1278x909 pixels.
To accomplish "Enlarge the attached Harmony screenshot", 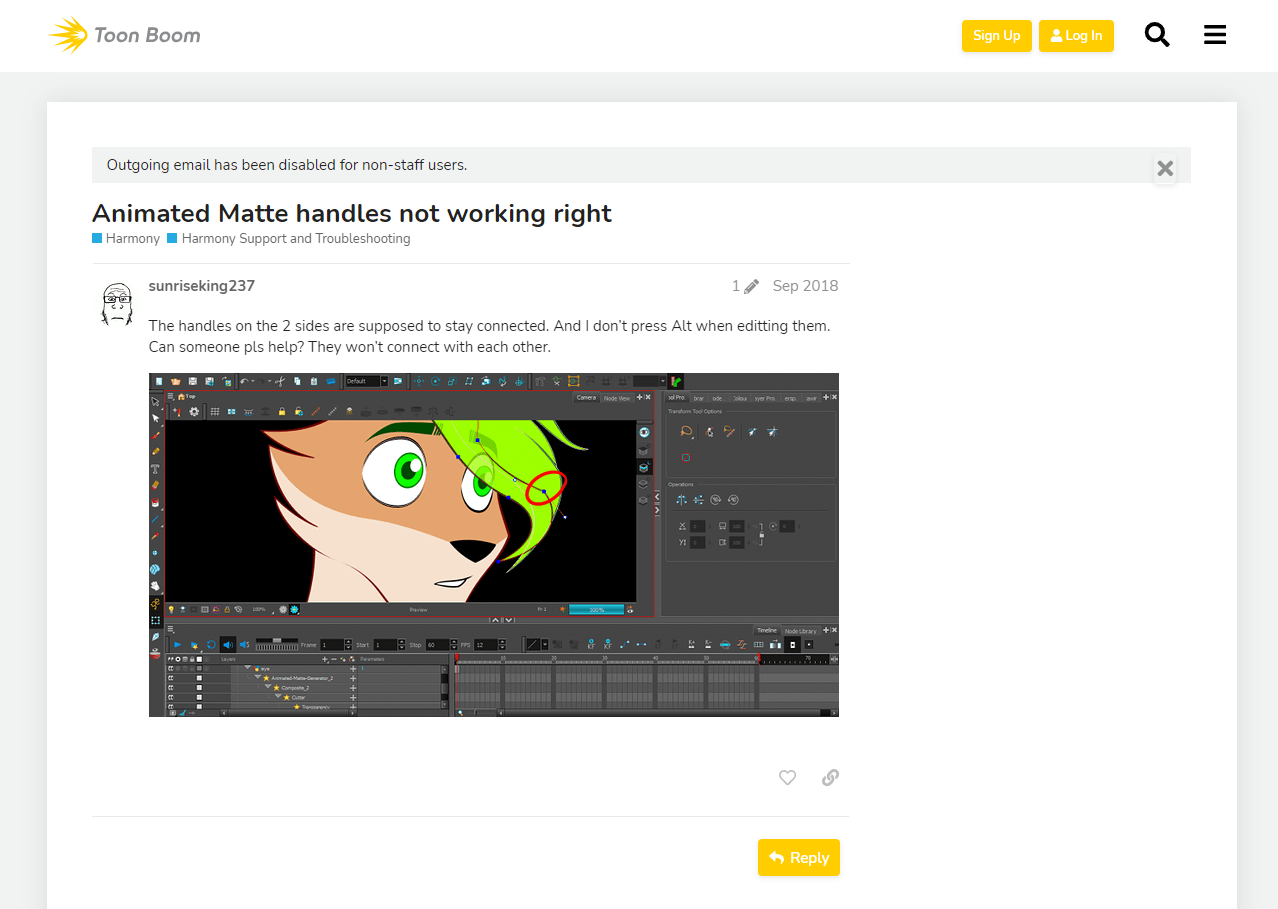I will tap(493, 544).
